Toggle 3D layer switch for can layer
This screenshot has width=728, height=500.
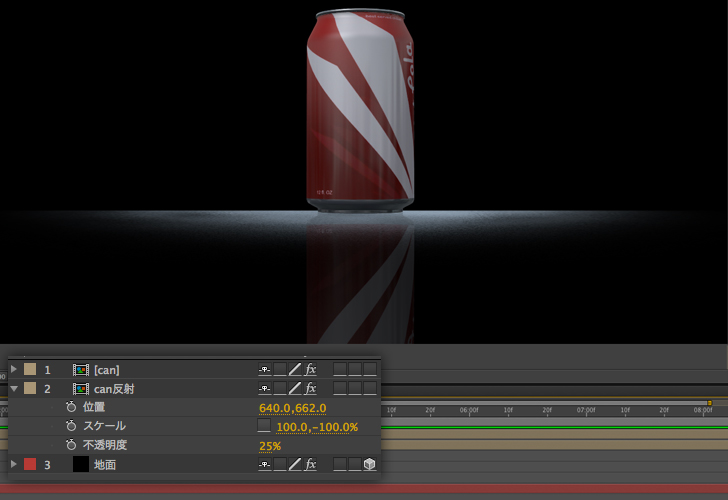coord(369,370)
